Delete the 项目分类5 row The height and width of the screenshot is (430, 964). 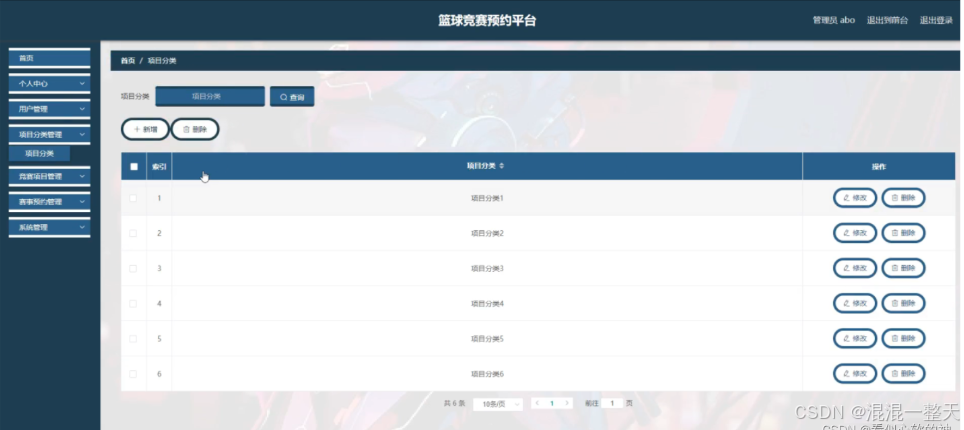tap(903, 338)
